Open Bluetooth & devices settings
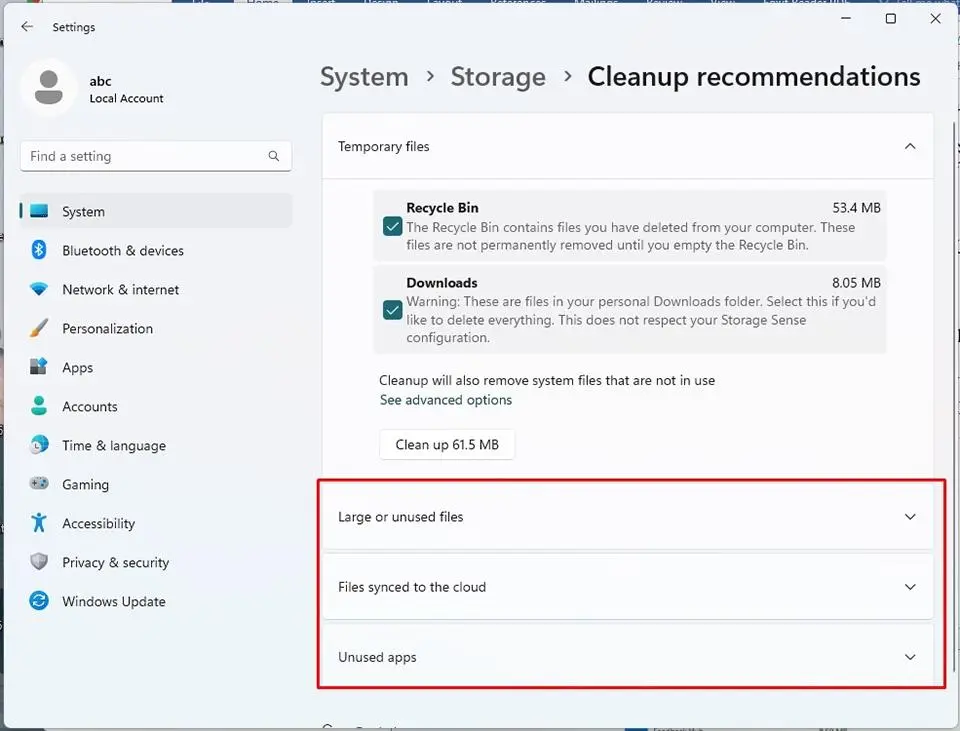 (x=156, y=250)
